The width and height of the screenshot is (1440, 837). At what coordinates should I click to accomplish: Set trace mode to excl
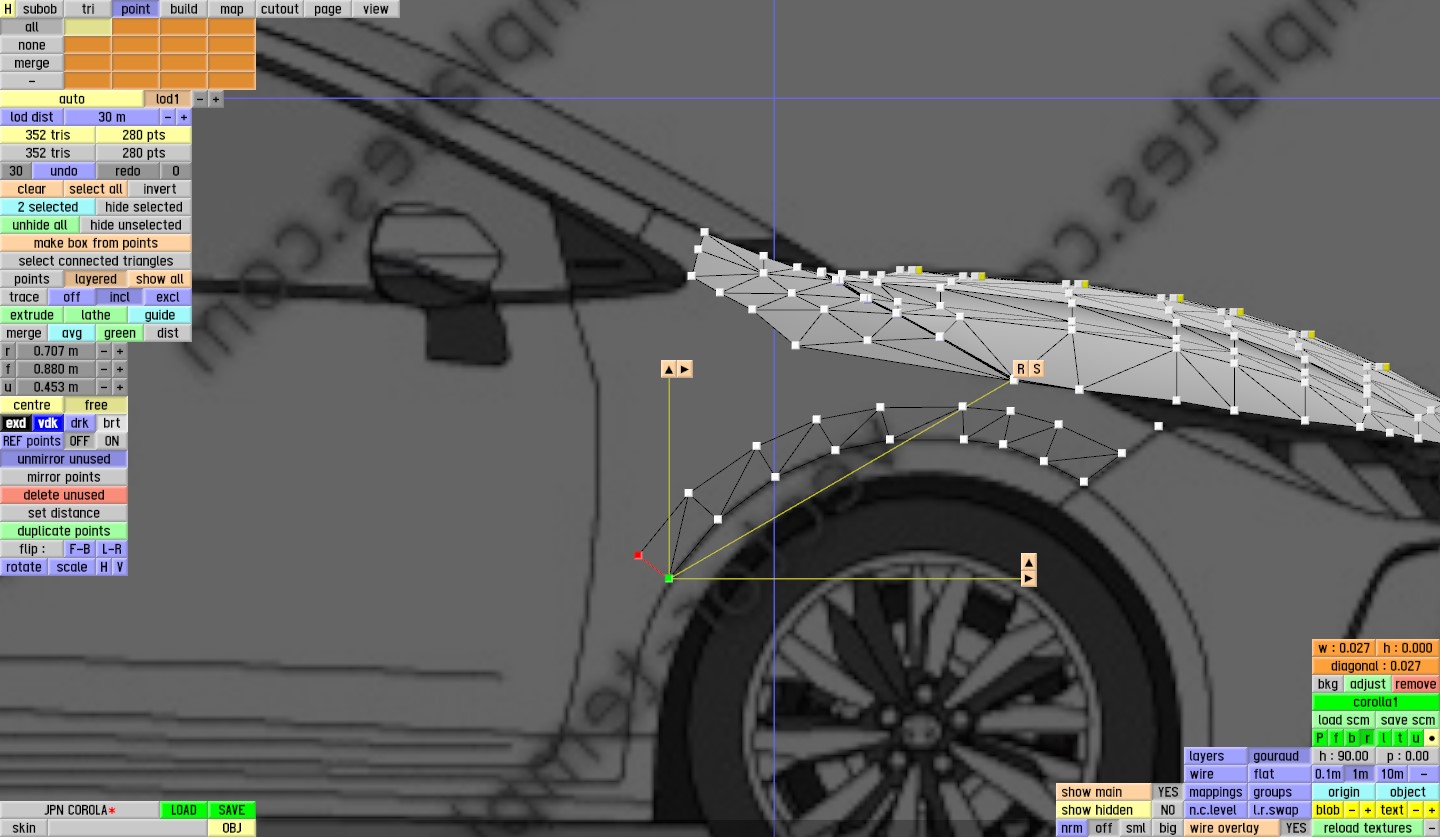point(168,297)
